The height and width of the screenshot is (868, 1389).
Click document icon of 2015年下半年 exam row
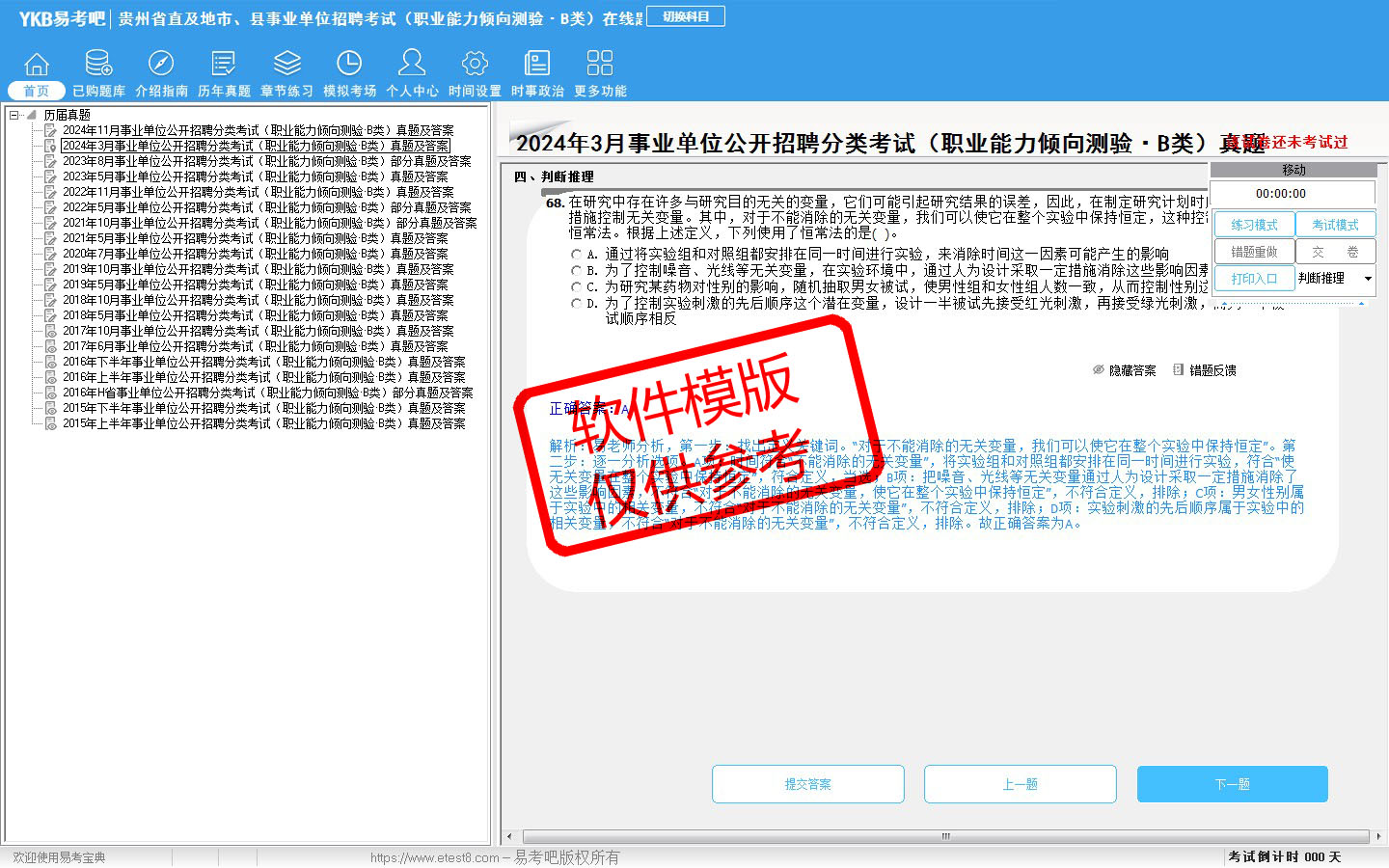[x=50, y=408]
